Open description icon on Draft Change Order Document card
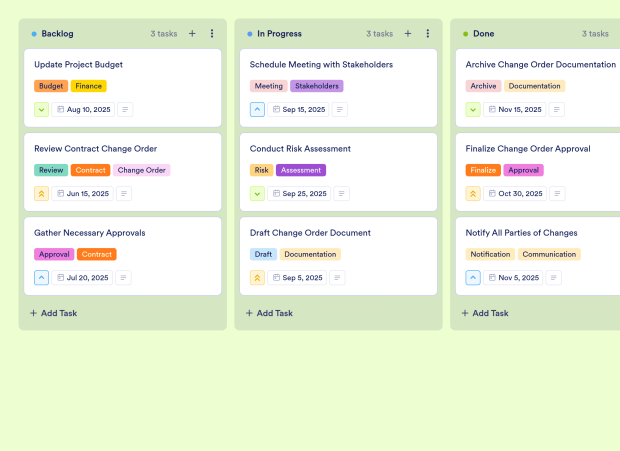The height and width of the screenshot is (451, 620). point(337,278)
